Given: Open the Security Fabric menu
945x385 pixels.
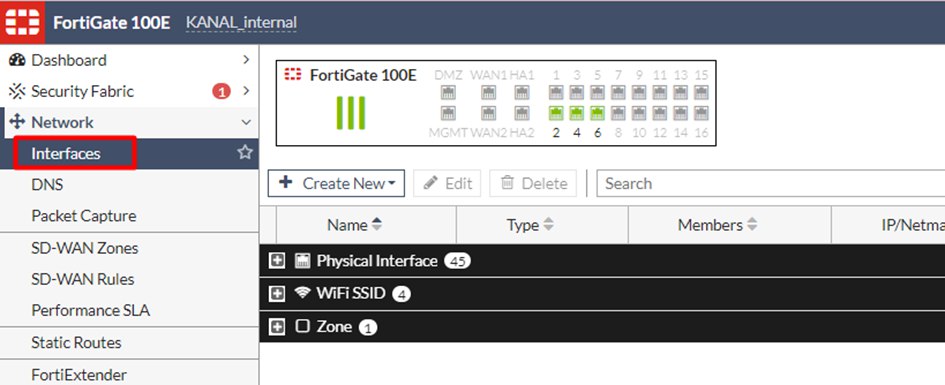Looking at the screenshot, I should point(82,92).
